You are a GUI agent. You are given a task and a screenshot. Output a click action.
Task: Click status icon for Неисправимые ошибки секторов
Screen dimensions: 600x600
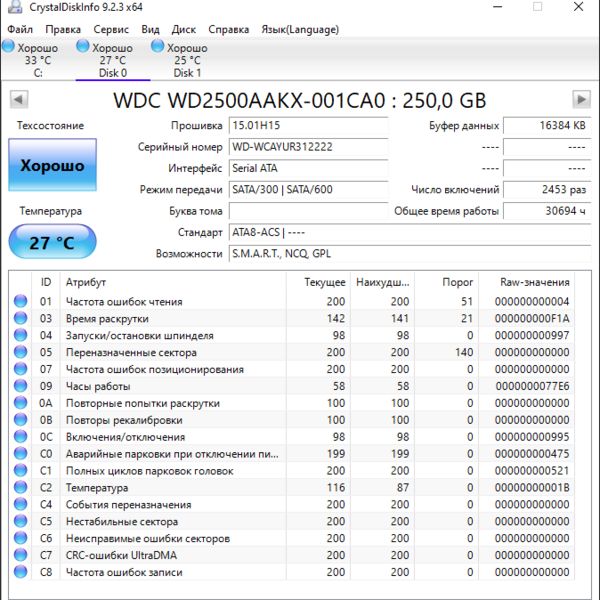(x=20, y=538)
